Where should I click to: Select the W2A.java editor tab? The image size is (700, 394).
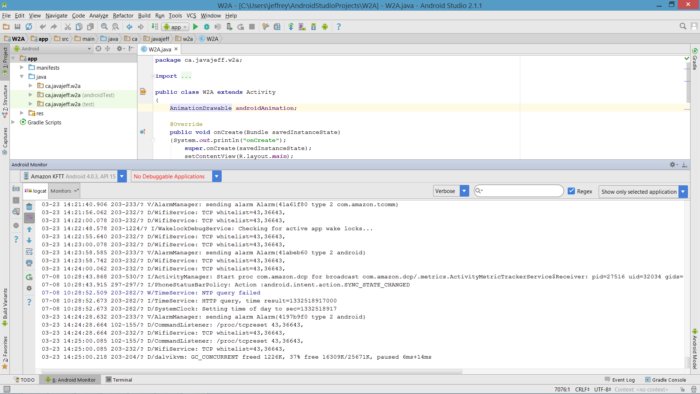click(159, 49)
